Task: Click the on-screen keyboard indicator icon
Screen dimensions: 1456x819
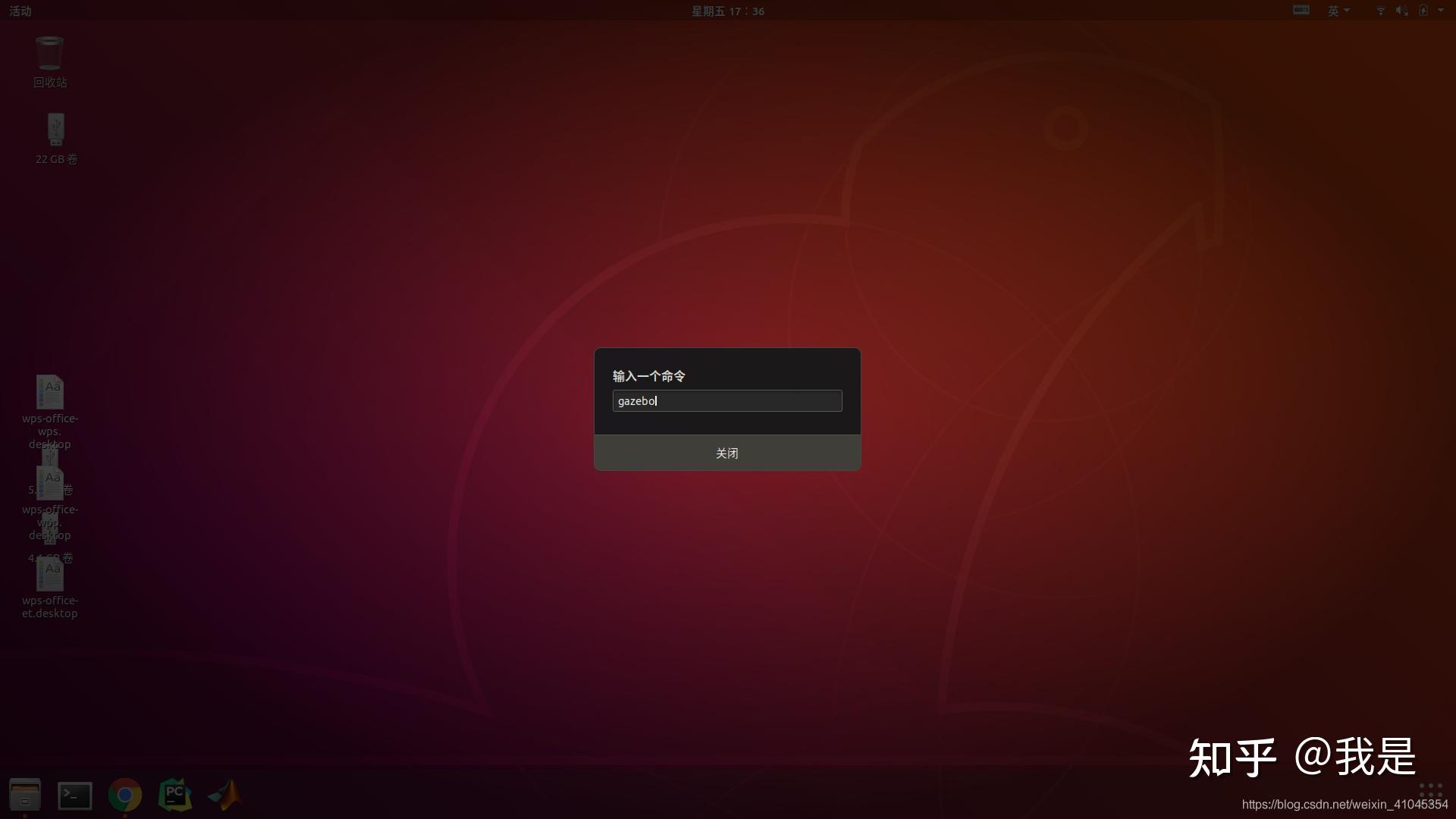Action: coord(1301,11)
